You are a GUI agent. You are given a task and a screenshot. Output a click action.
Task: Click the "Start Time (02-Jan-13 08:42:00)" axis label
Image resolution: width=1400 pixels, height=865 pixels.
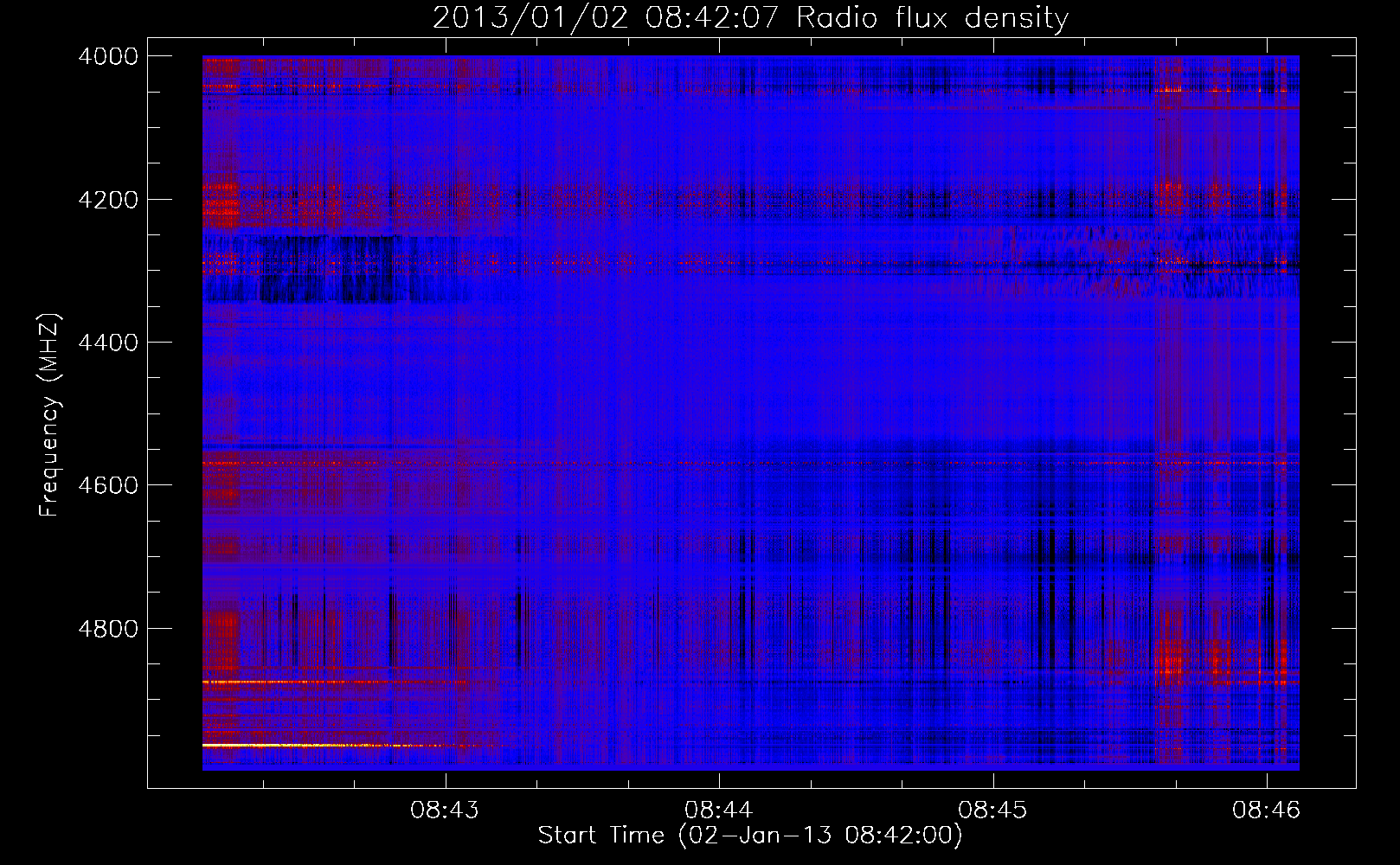(750, 836)
